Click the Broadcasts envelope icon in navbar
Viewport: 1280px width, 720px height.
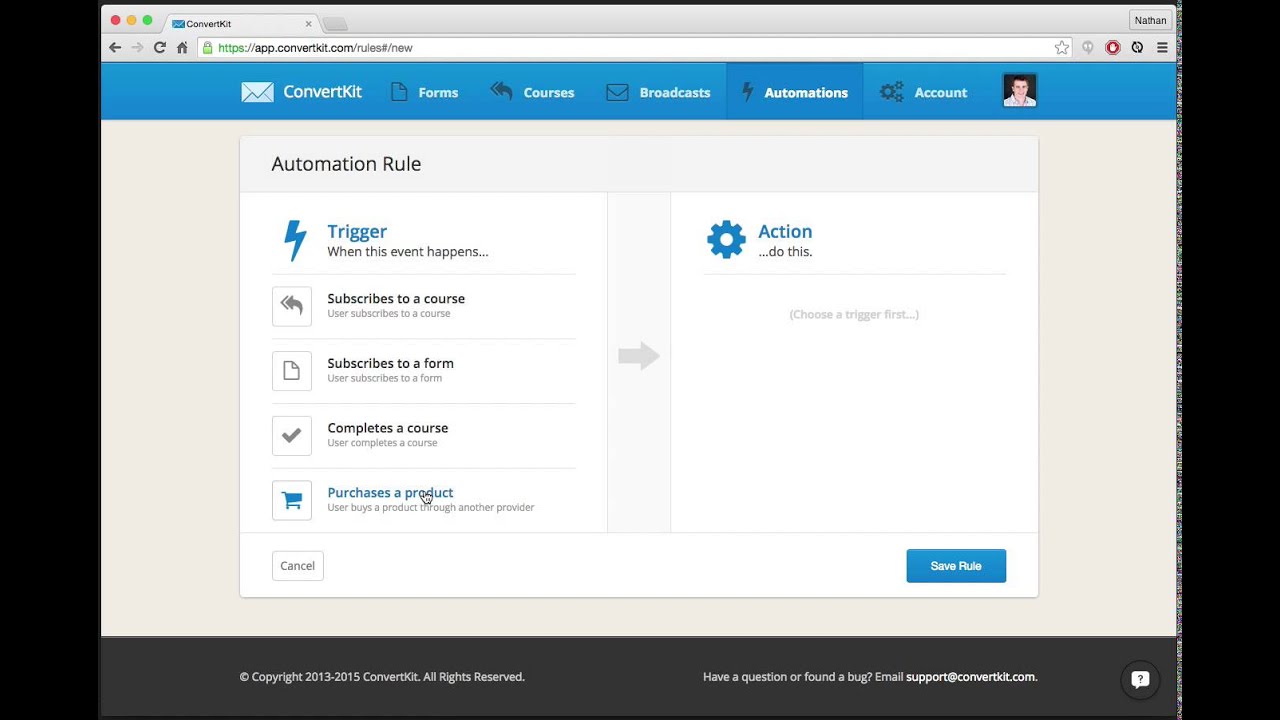(x=617, y=92)
